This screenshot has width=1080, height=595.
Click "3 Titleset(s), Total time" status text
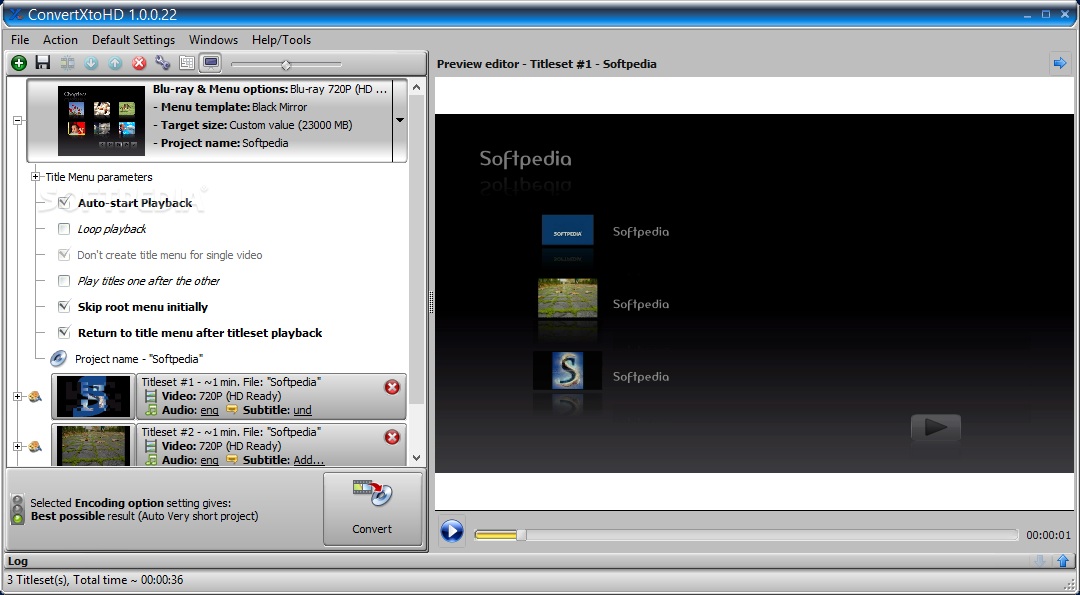pos(95,580)
